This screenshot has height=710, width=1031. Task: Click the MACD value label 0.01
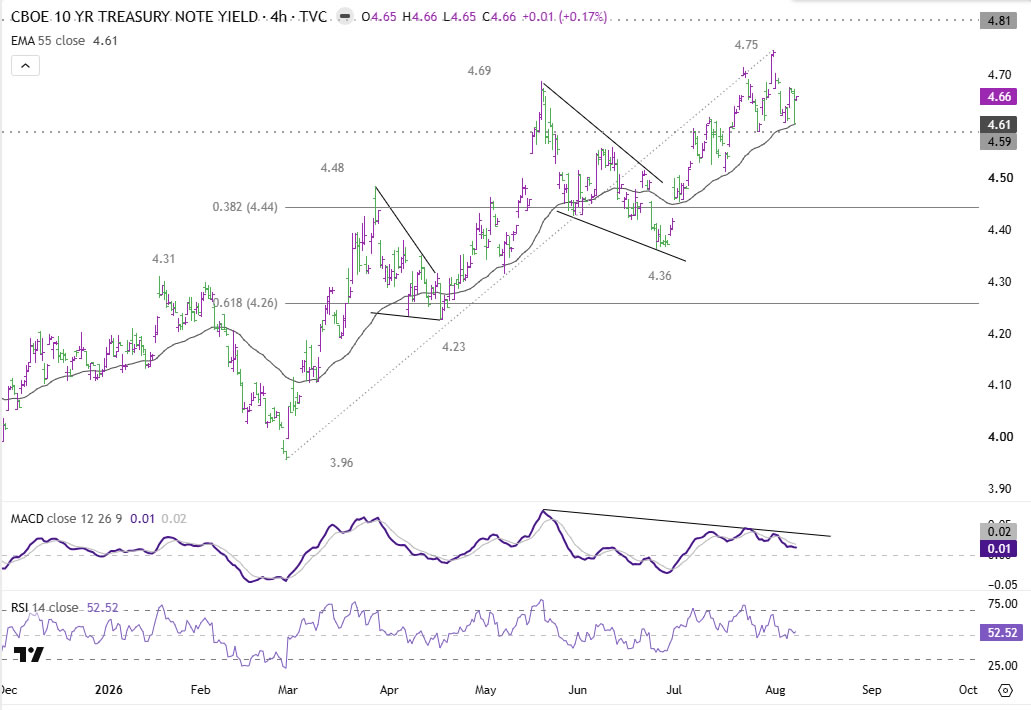point(999,549)
